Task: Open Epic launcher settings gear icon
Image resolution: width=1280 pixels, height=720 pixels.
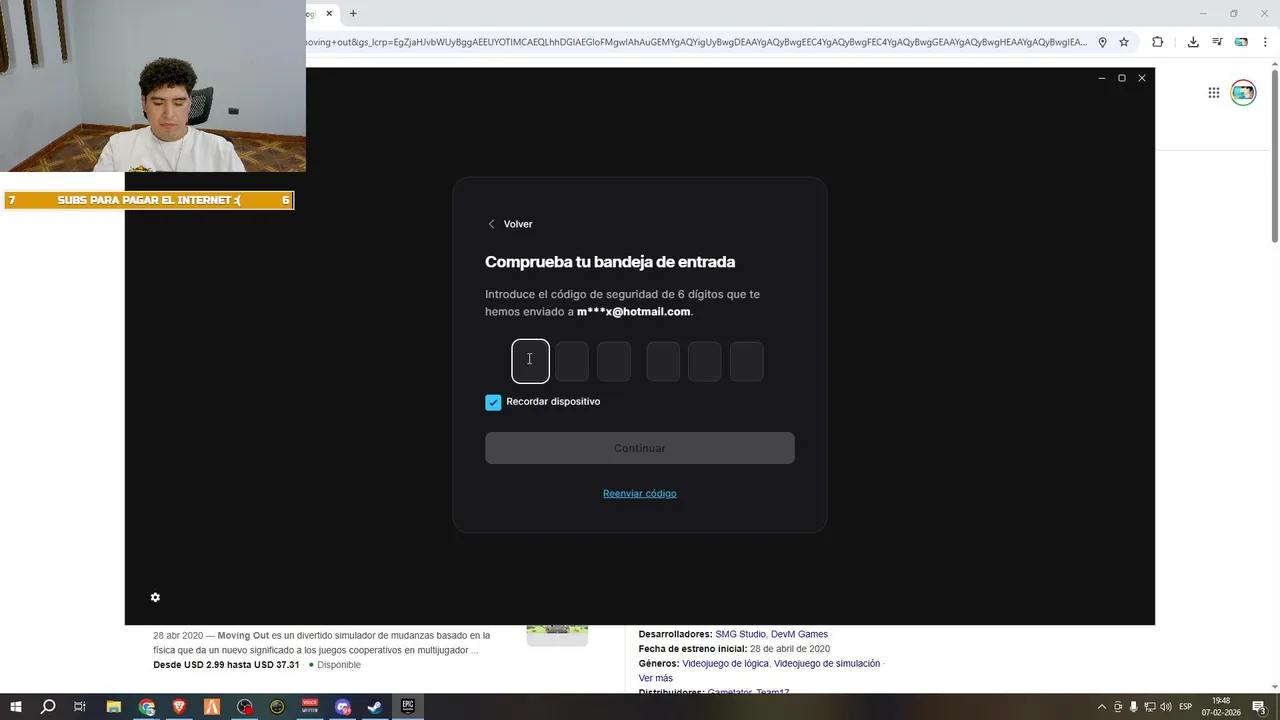Action: [155, 597]
